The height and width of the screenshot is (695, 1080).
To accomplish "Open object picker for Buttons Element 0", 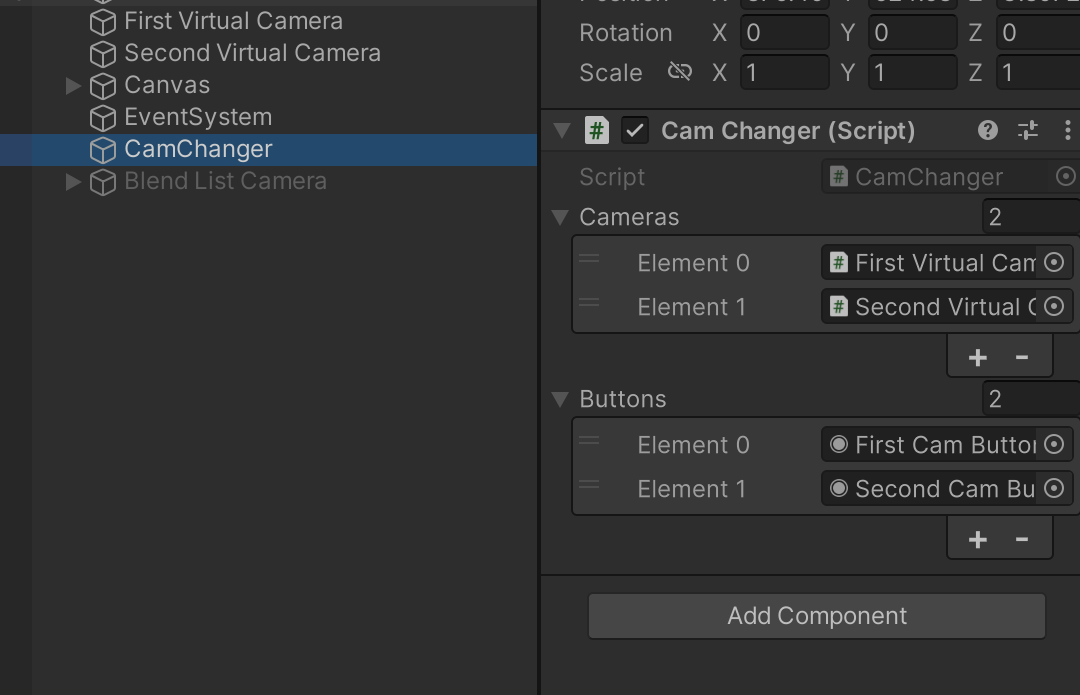I will (x=1054, y=444).
